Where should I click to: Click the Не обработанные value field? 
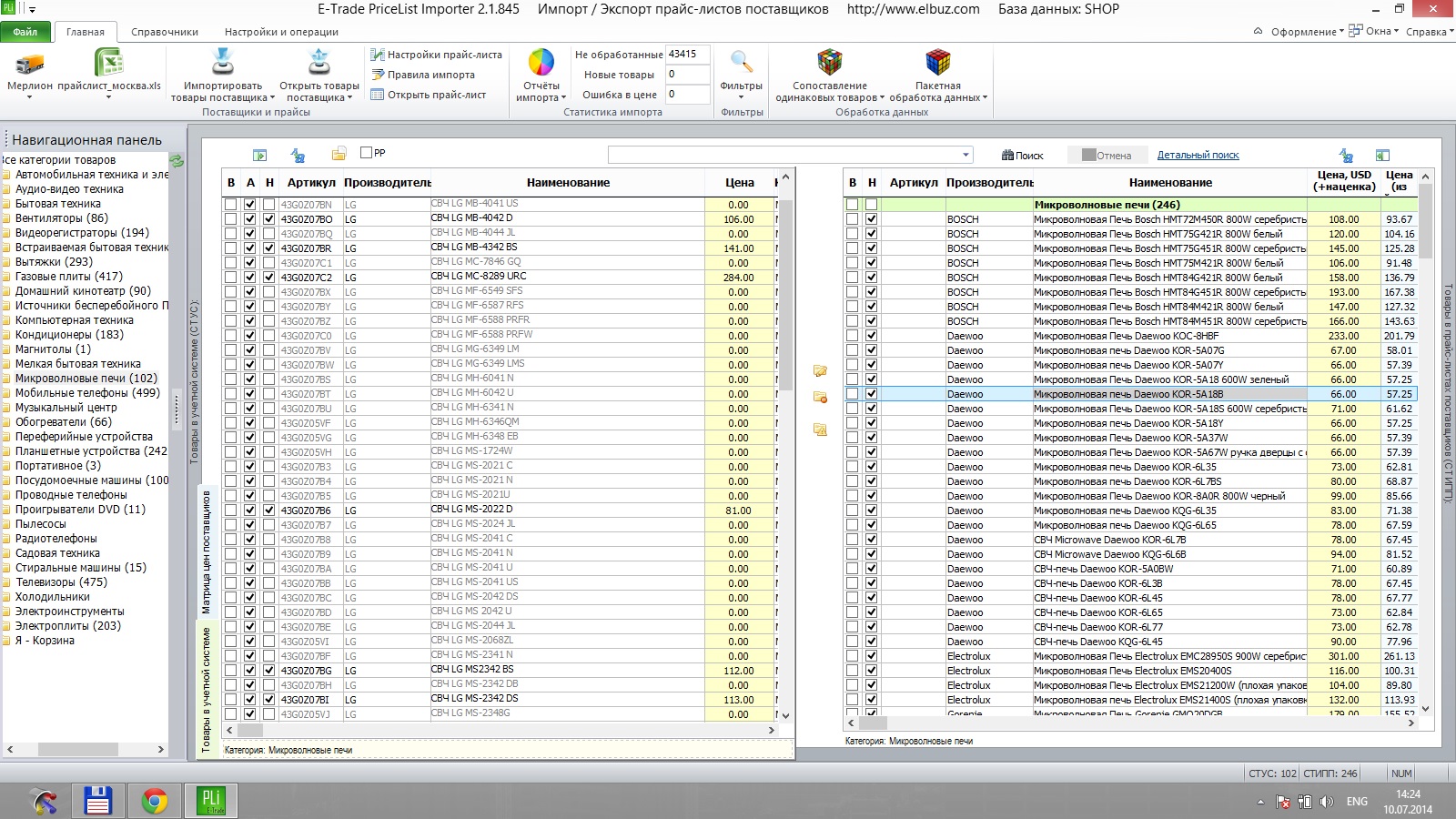coord(687,55)
